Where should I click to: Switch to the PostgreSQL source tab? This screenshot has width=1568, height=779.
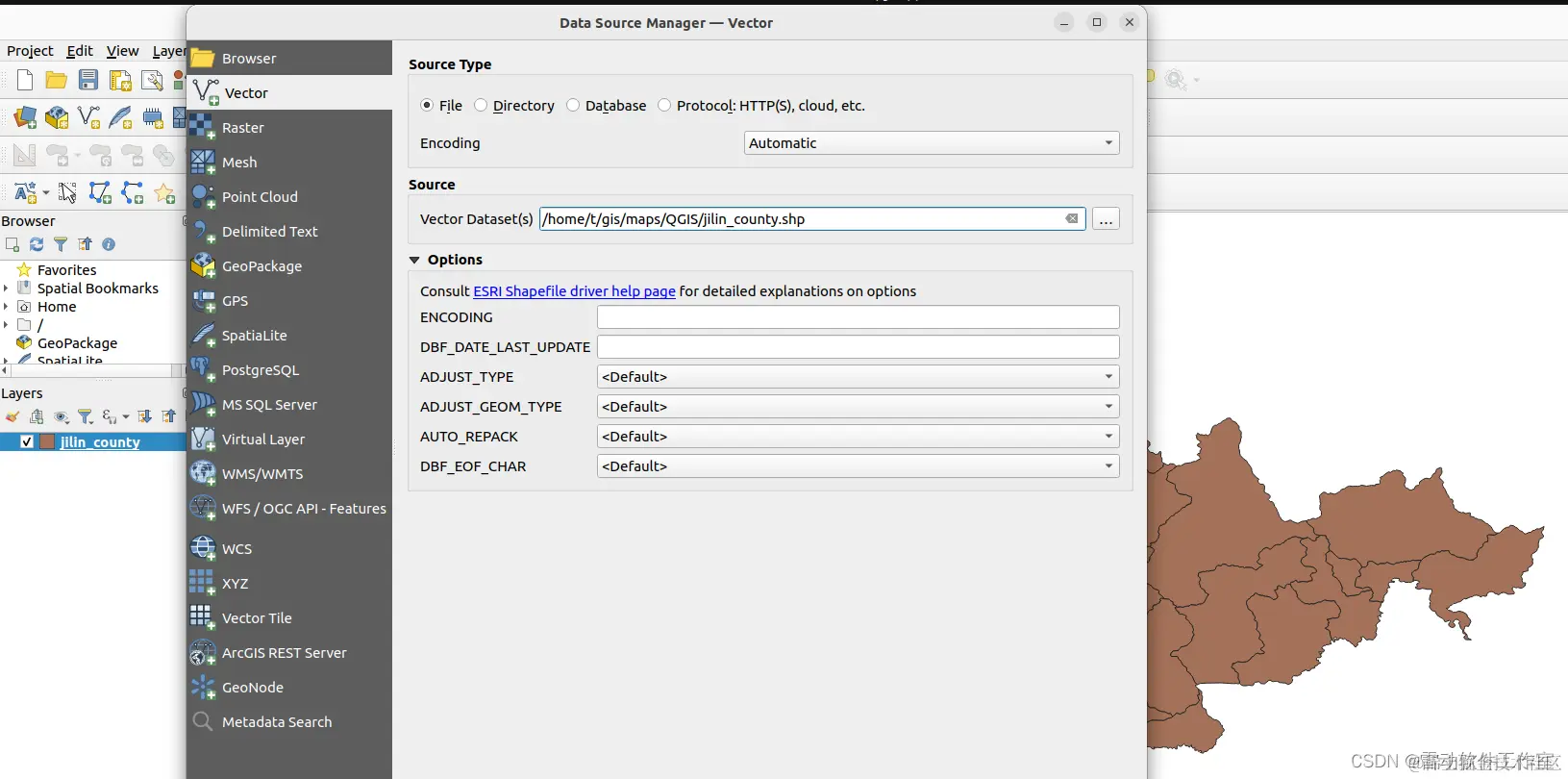(289, 370)
